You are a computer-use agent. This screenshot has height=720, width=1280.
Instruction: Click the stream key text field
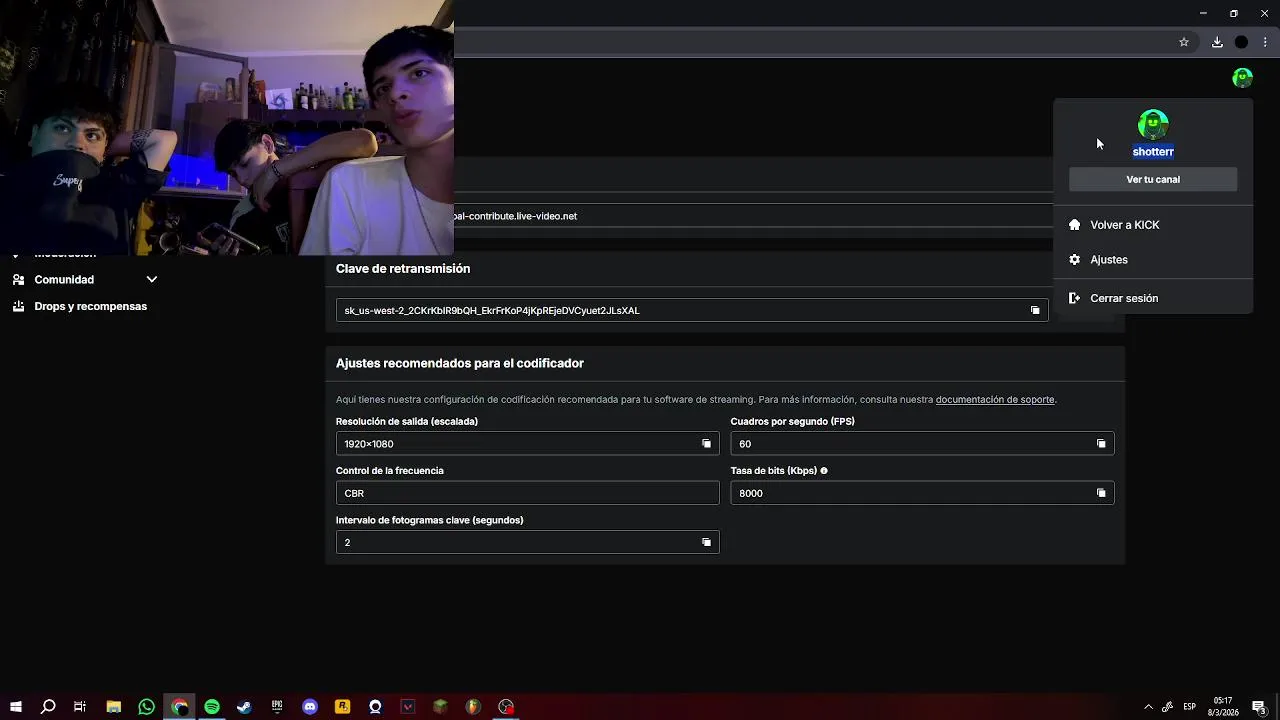click(692, 310)
